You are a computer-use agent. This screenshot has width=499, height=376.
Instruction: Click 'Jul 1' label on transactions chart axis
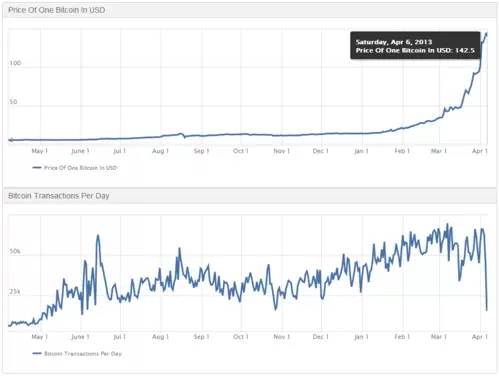pos(120,337)
